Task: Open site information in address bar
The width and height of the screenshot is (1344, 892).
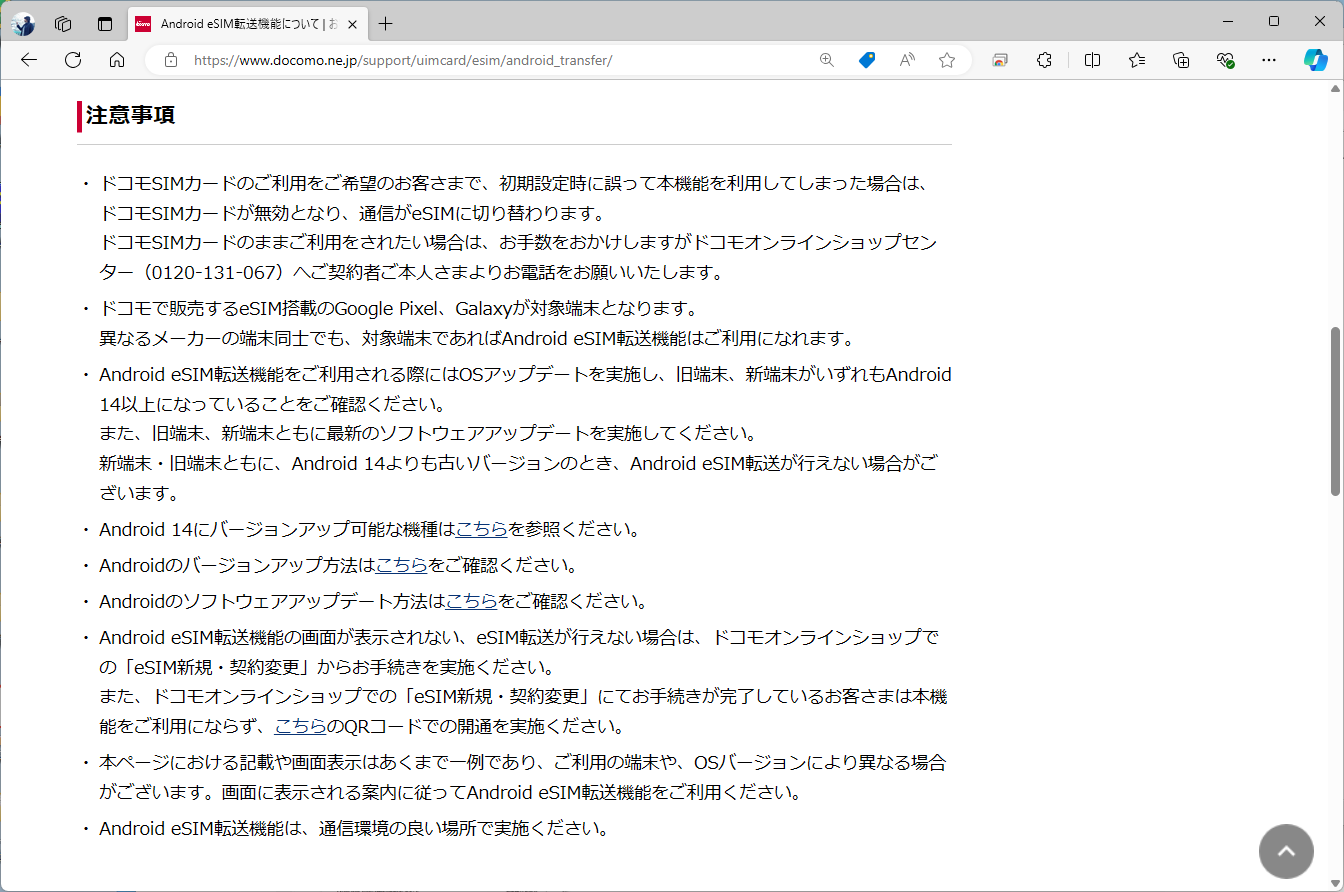Action: [170, 60]
